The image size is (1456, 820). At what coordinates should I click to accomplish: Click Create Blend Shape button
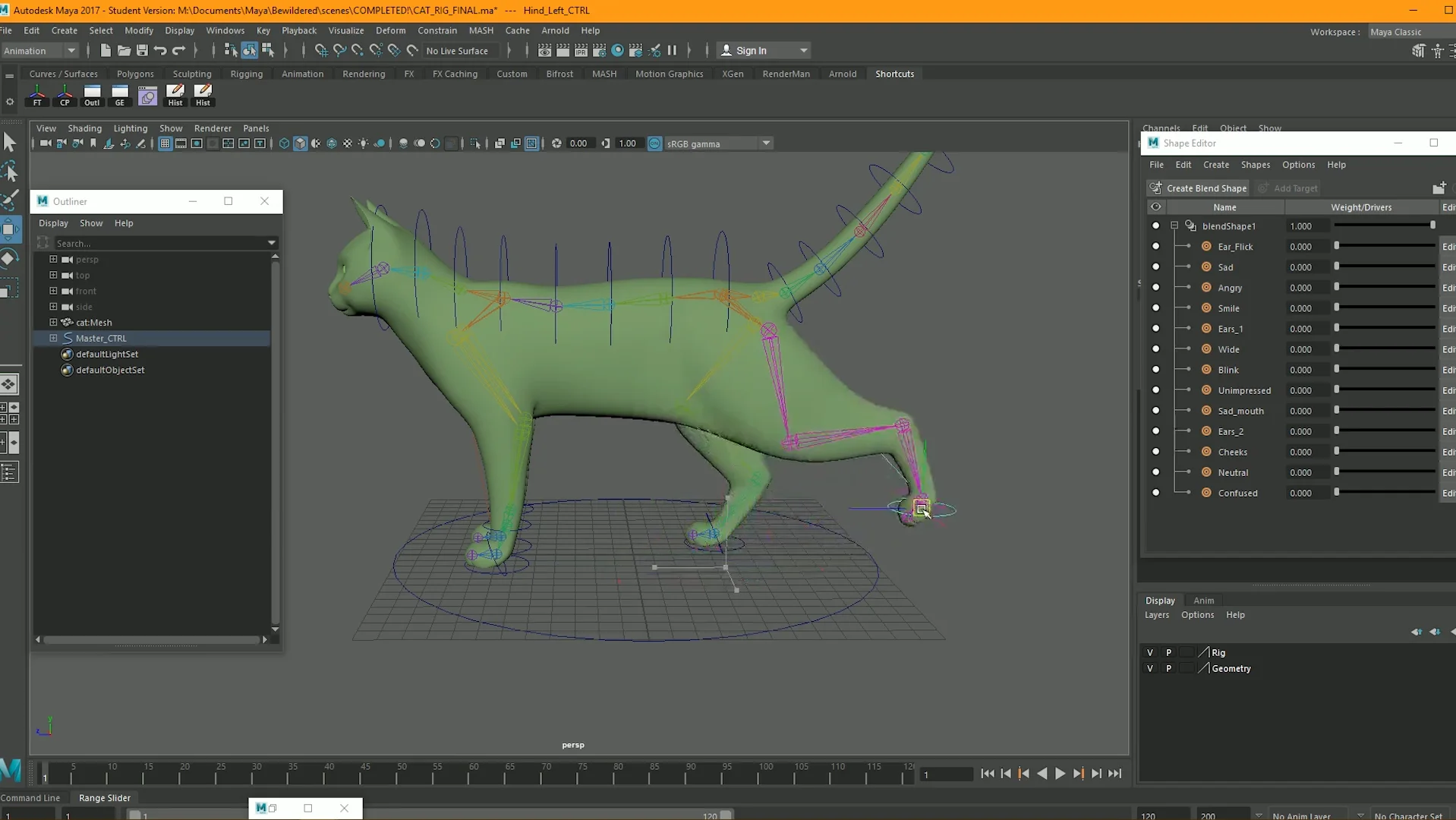pos(1199,188)
